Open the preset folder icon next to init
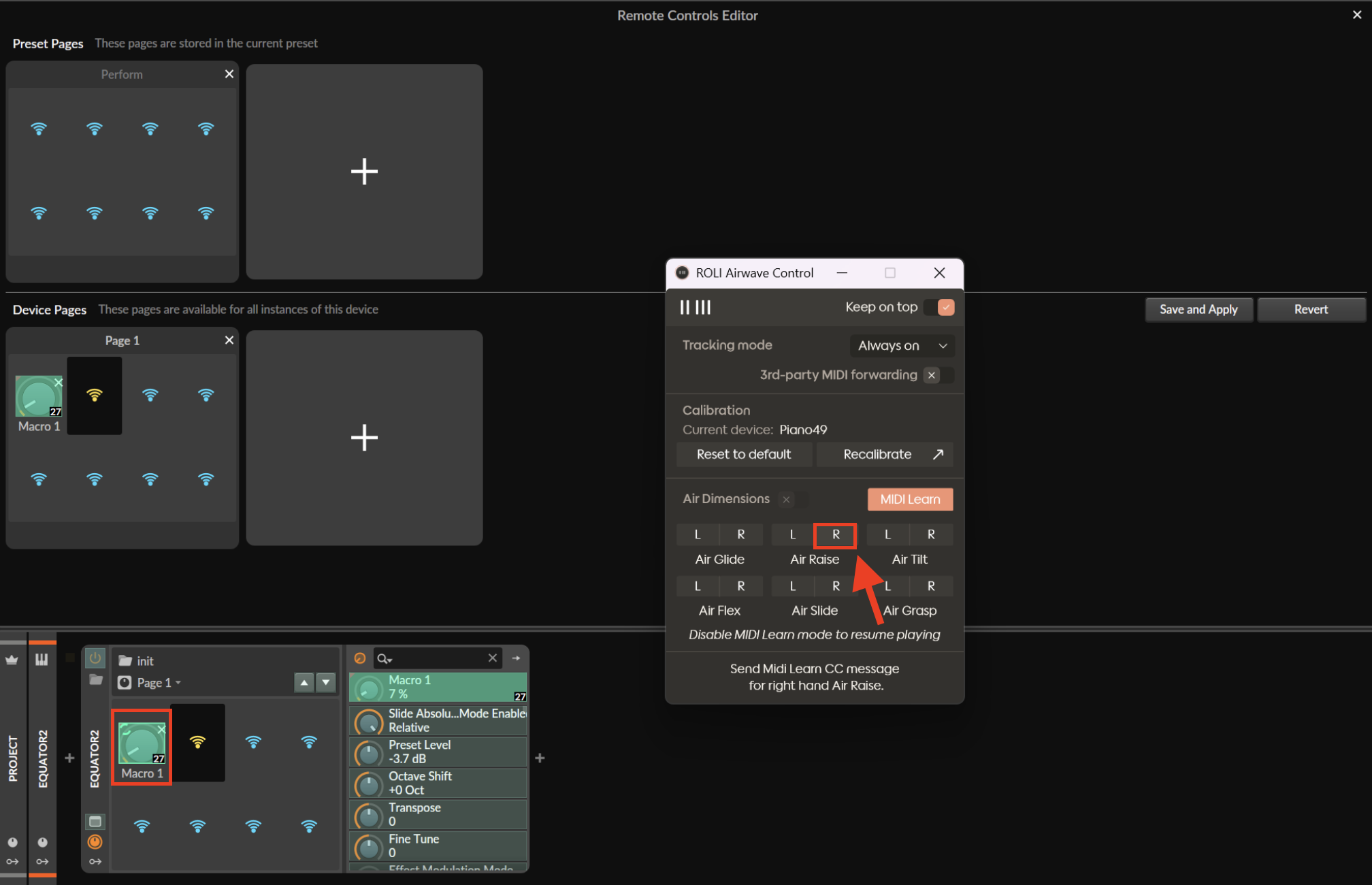 (x=125, y=660)
